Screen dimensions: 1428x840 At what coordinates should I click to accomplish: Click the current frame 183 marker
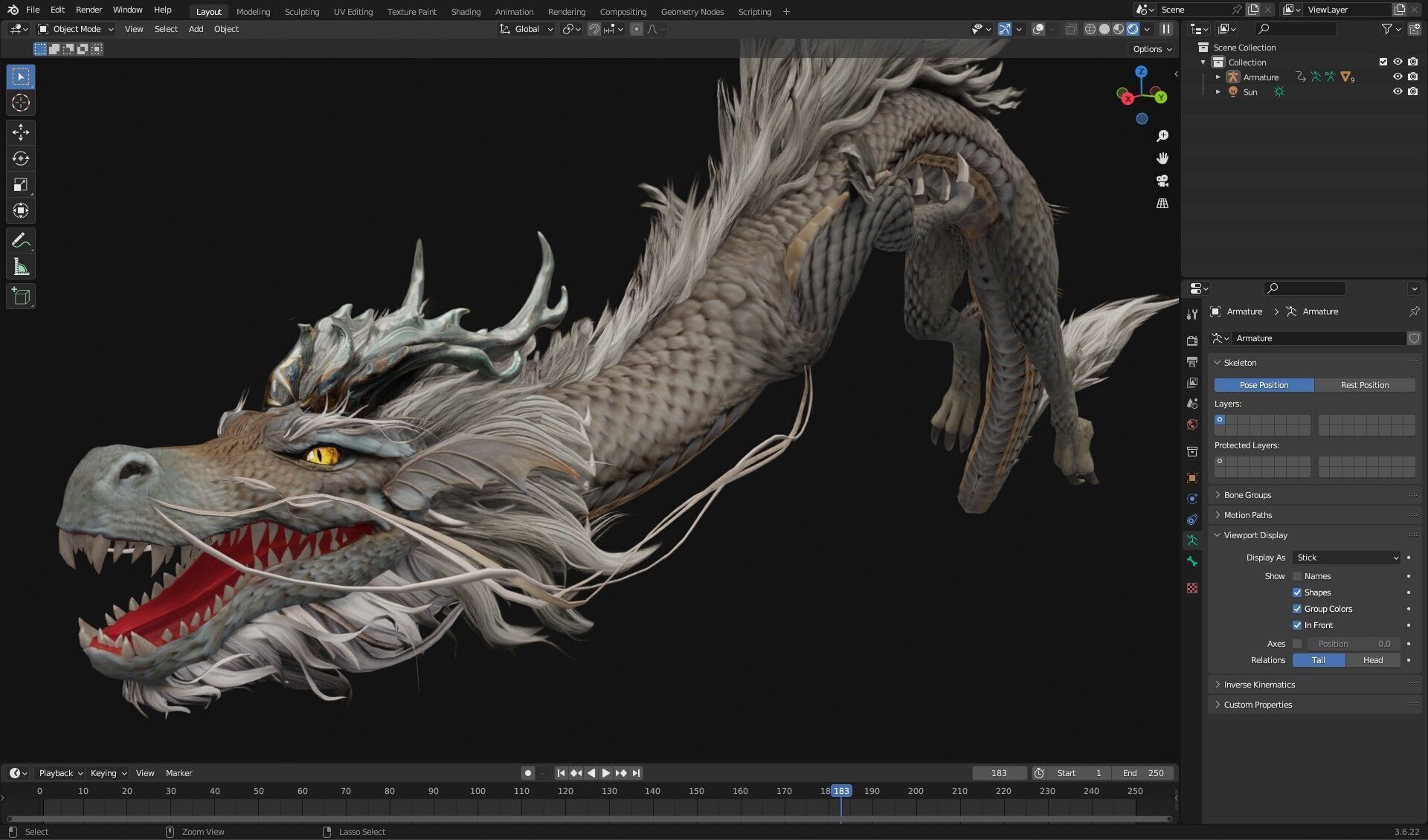[x=841, y=791]
